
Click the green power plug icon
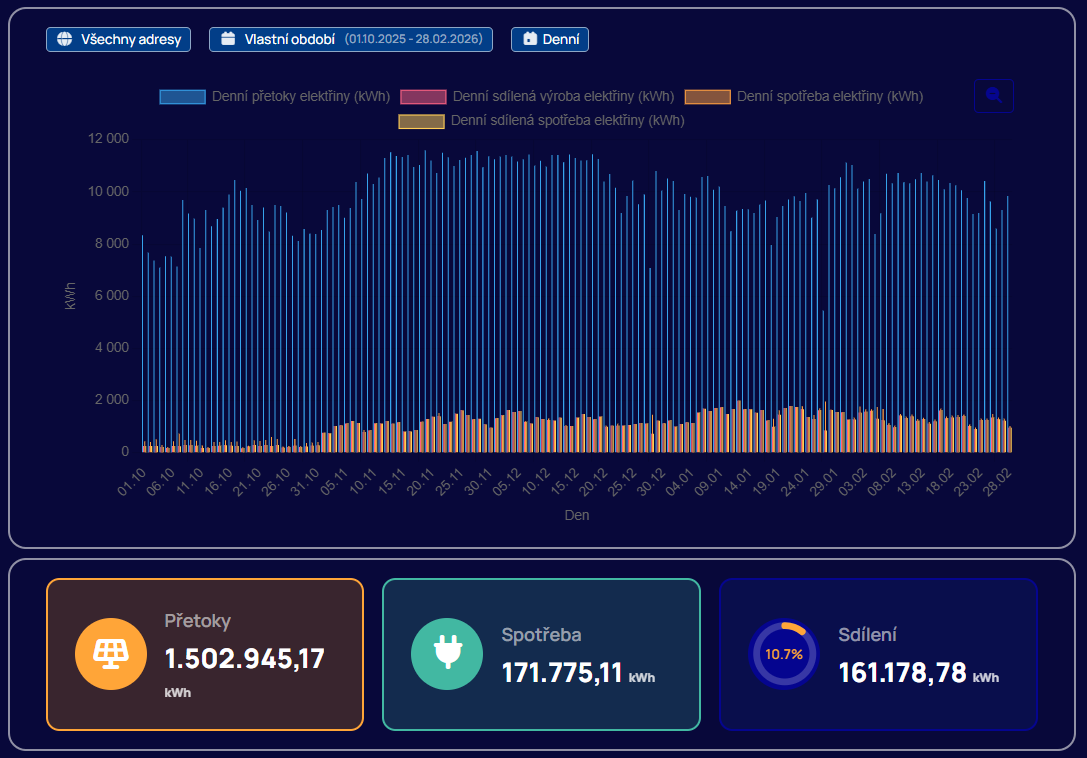pyautogui.click(x=440, y=654)
